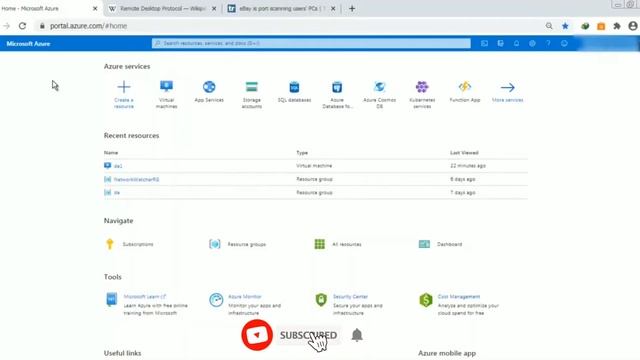This screenshot has width=640, height=360.
Task: Close the Remote Desktop Protocol tab
Action: point(214,8)
